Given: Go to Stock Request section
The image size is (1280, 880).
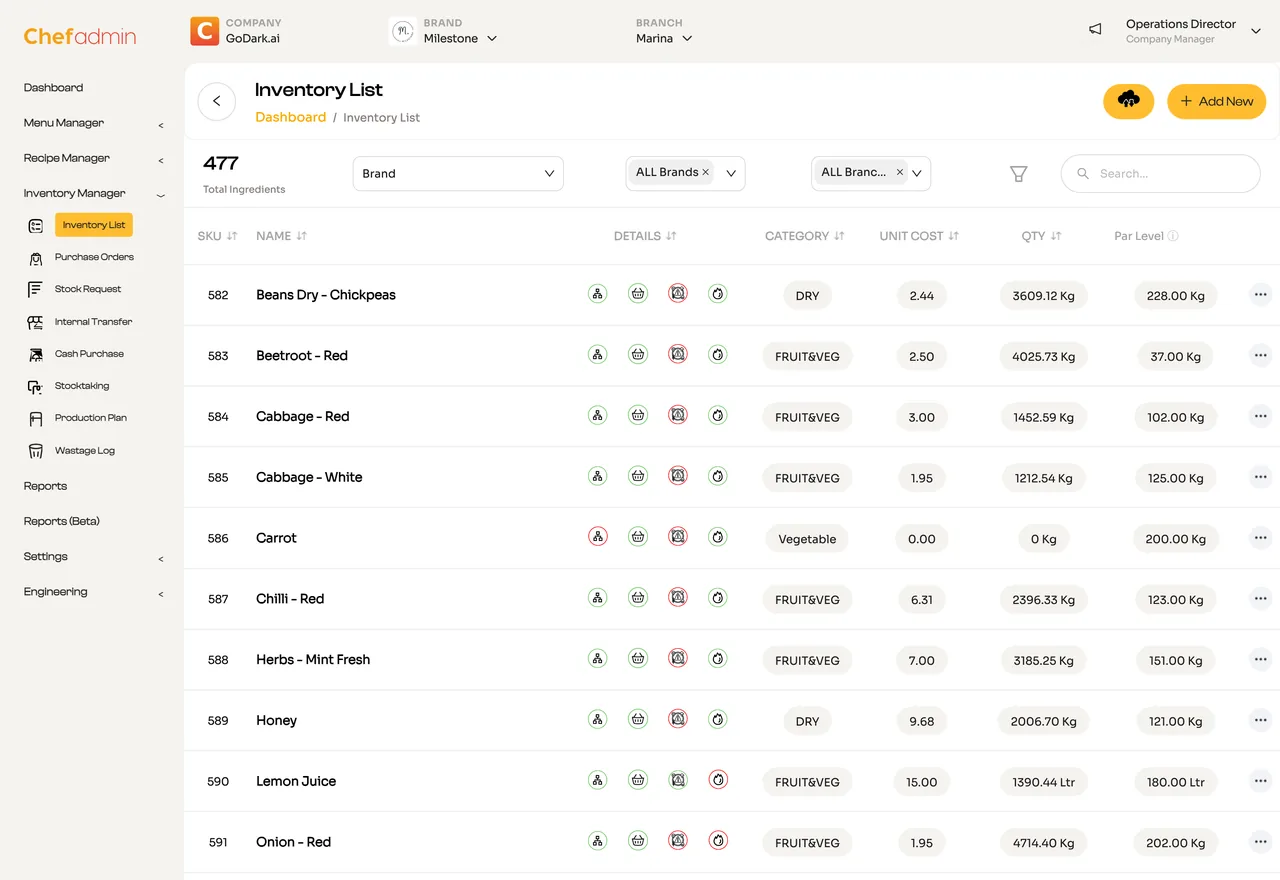Looking at the screenshot, I should click(88, 289).
